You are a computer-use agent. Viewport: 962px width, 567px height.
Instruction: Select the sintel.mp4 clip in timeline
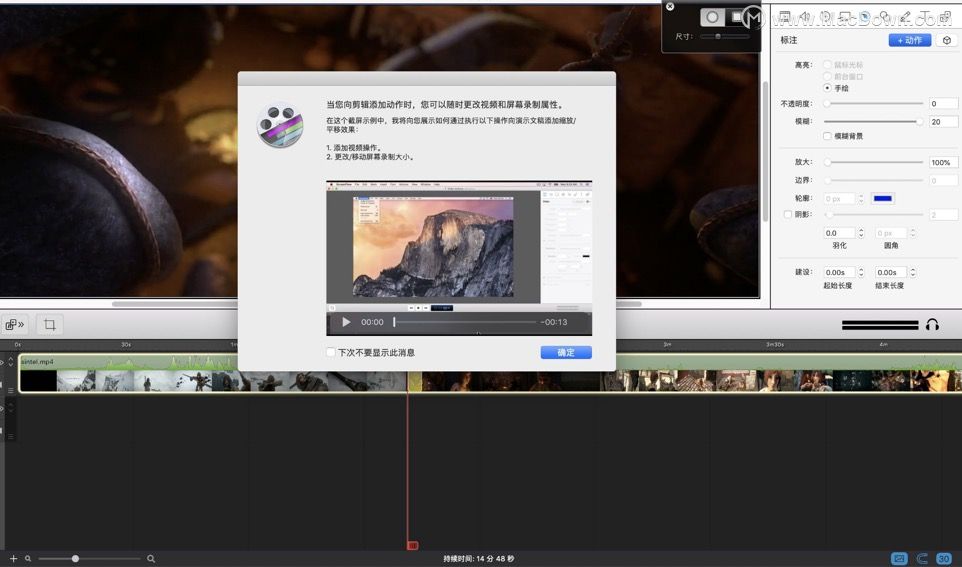[490, 373]
